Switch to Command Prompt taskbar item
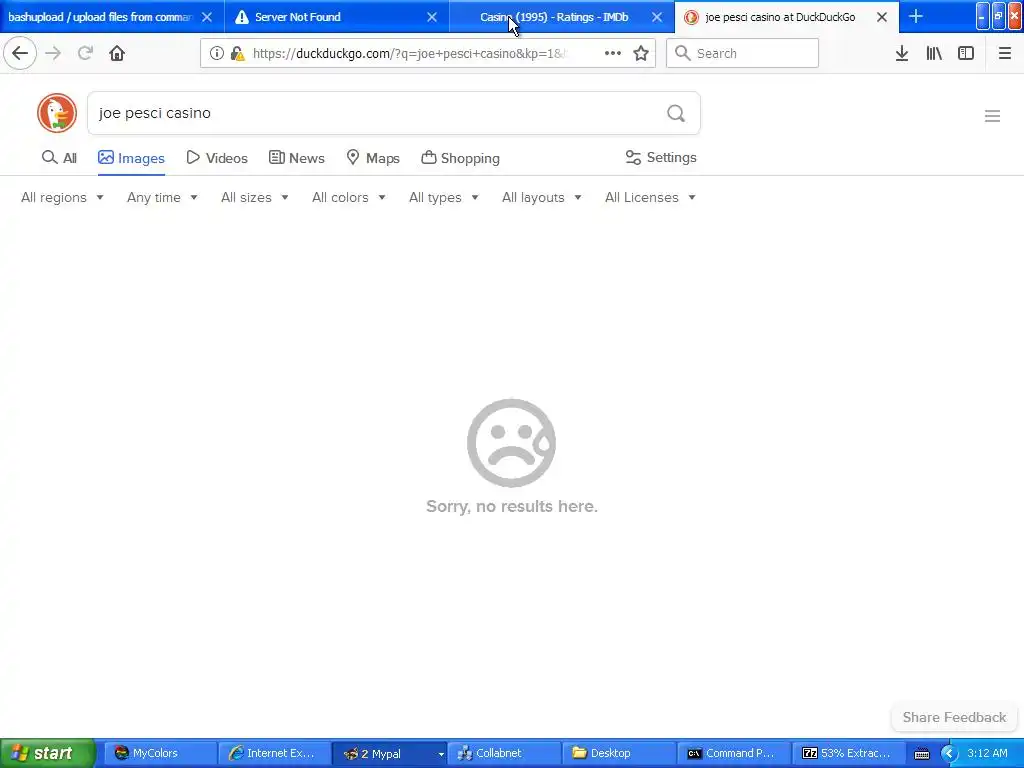Viewport: 1024px width, 768px height. coord(733,753)
